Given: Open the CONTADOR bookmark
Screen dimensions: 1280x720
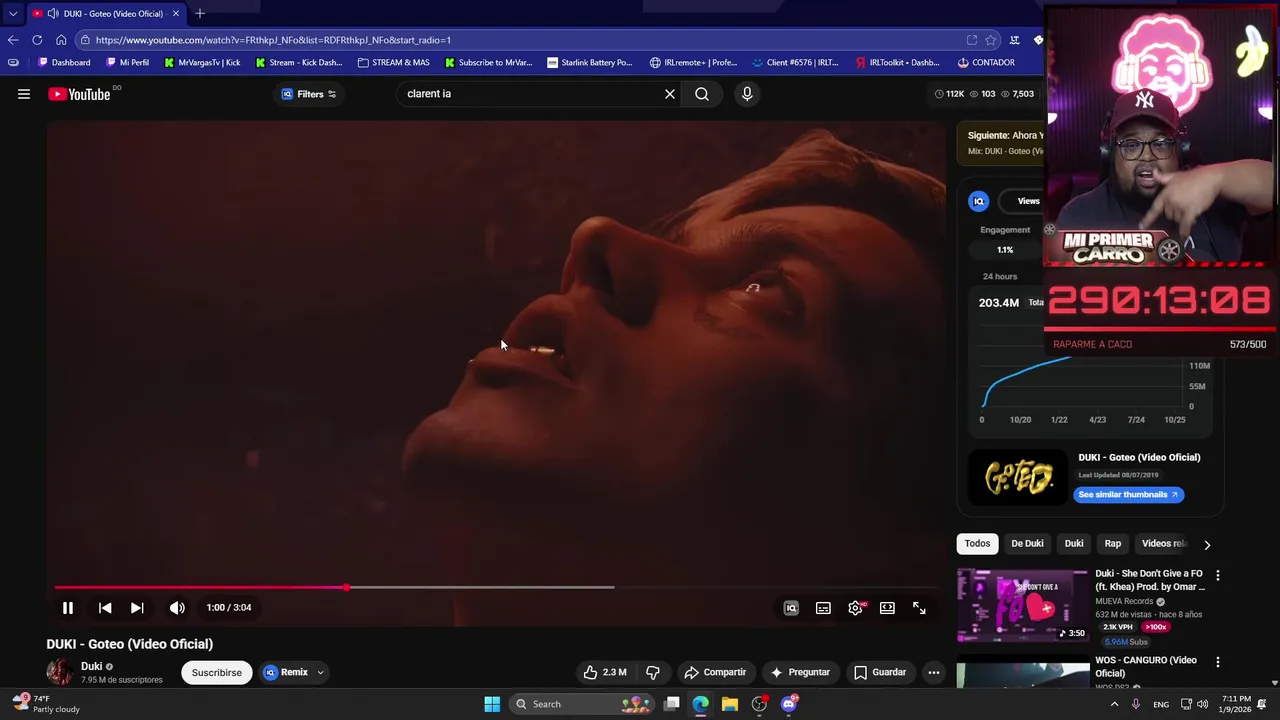Looking at the screenshot, I should pos(986,62).
